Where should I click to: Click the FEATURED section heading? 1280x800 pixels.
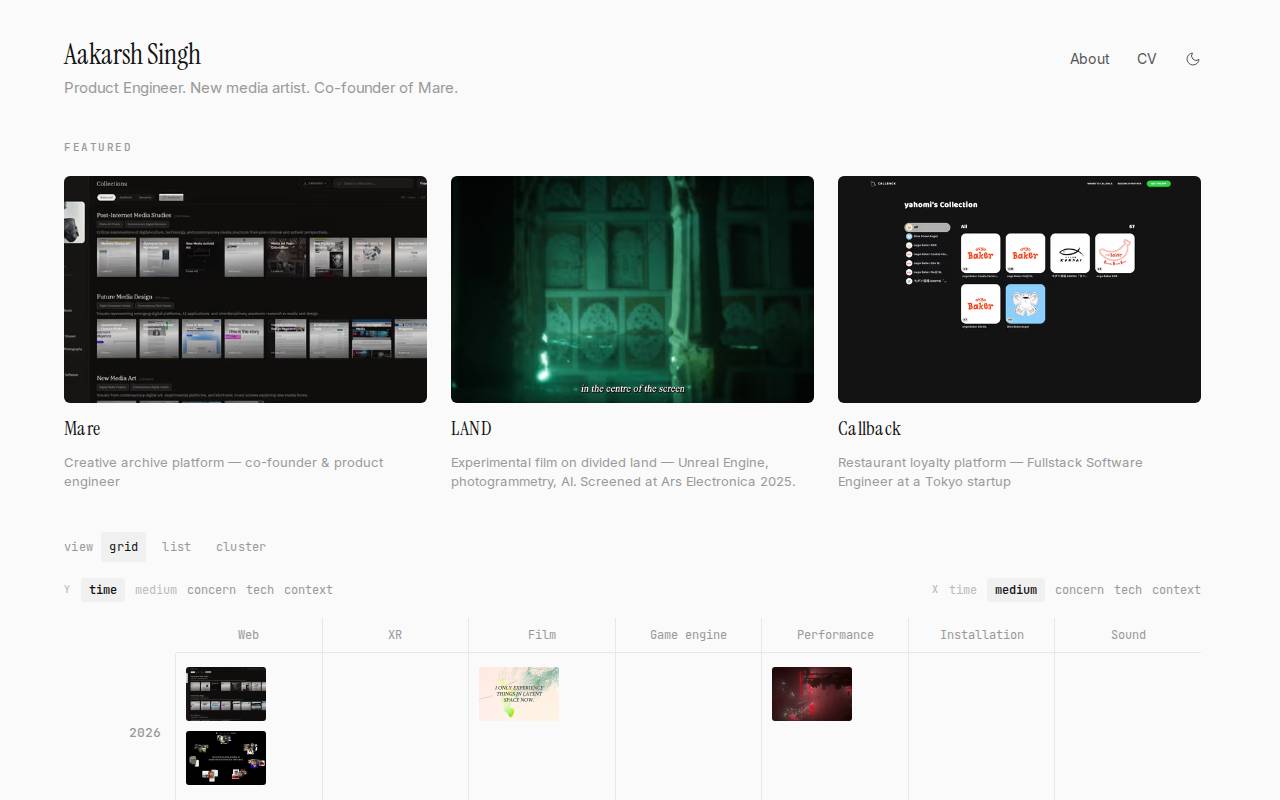(x=98, y=147)
